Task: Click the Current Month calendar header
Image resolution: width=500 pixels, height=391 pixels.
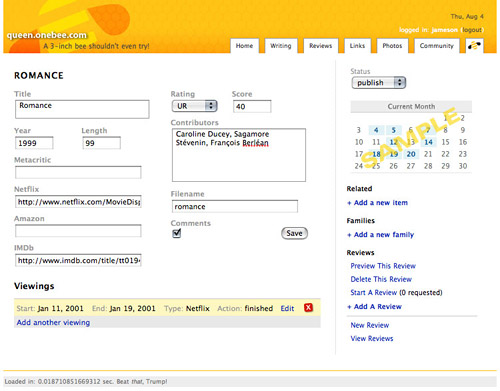Action: pos(411,107)
